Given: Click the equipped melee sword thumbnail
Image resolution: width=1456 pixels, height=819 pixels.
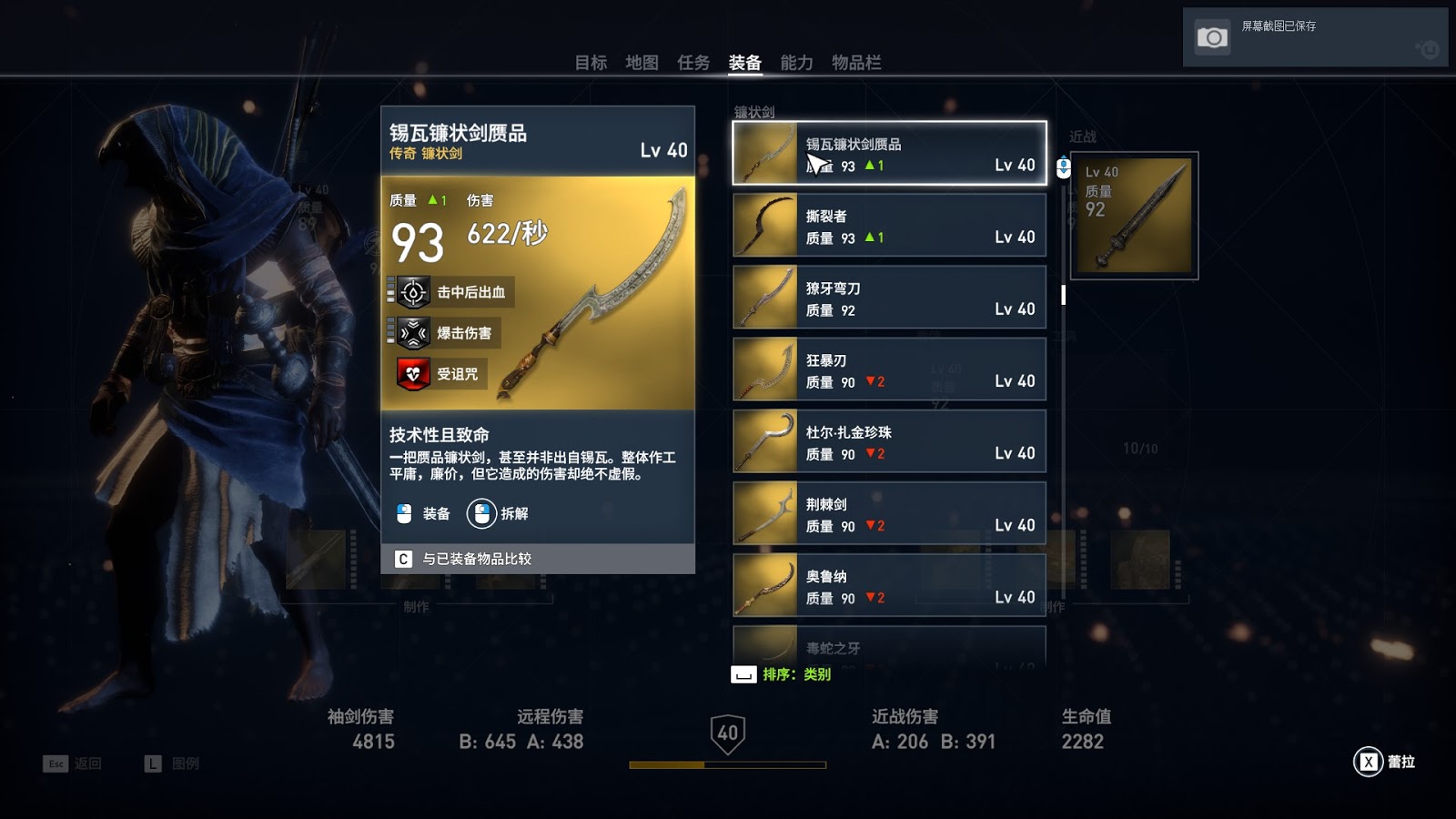Looking at the screenshot, I should [x=1134, y=216].
